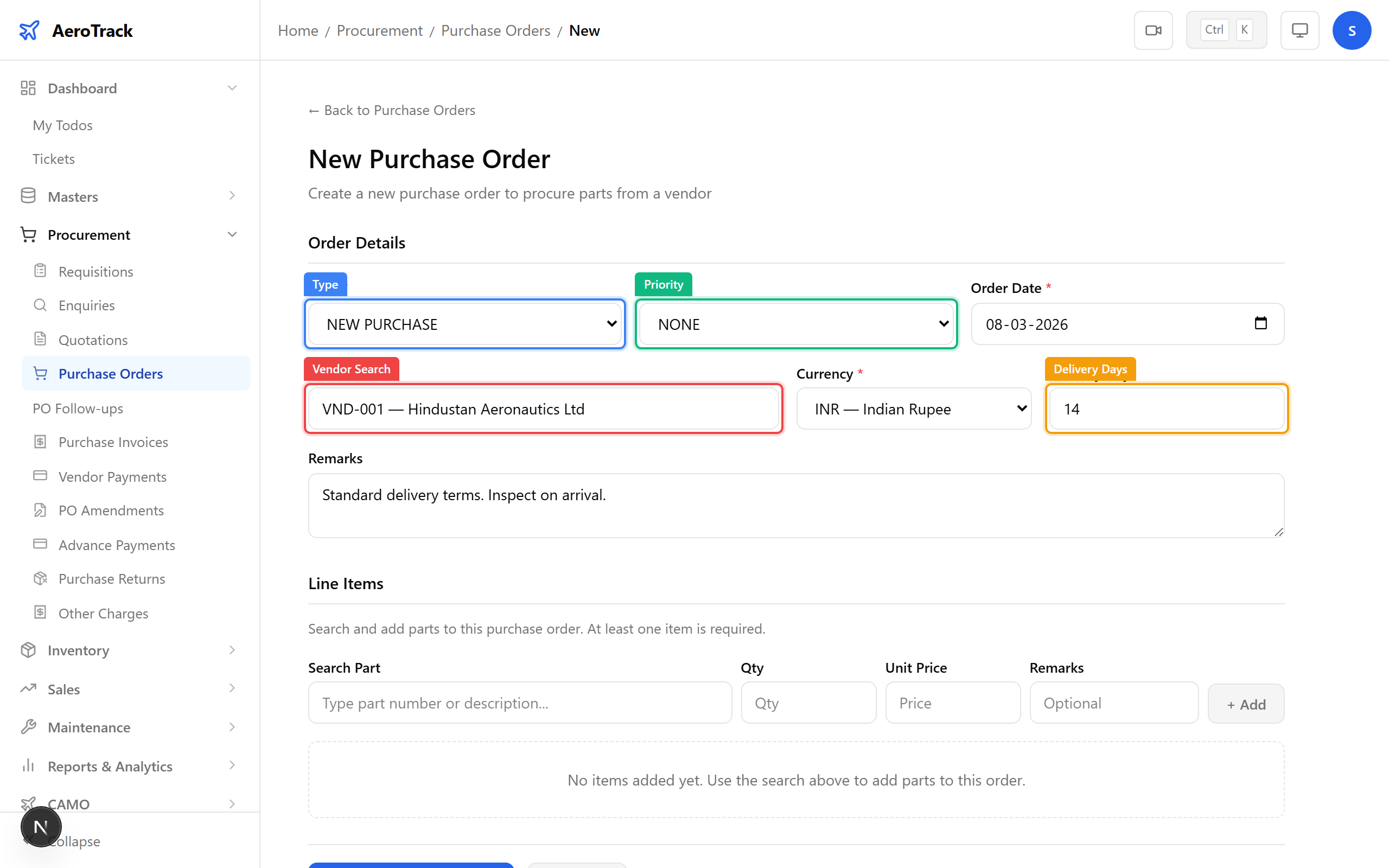Click the Purchase Returns icon
This screenshot has height=868, width=1389.
point(40,579)
